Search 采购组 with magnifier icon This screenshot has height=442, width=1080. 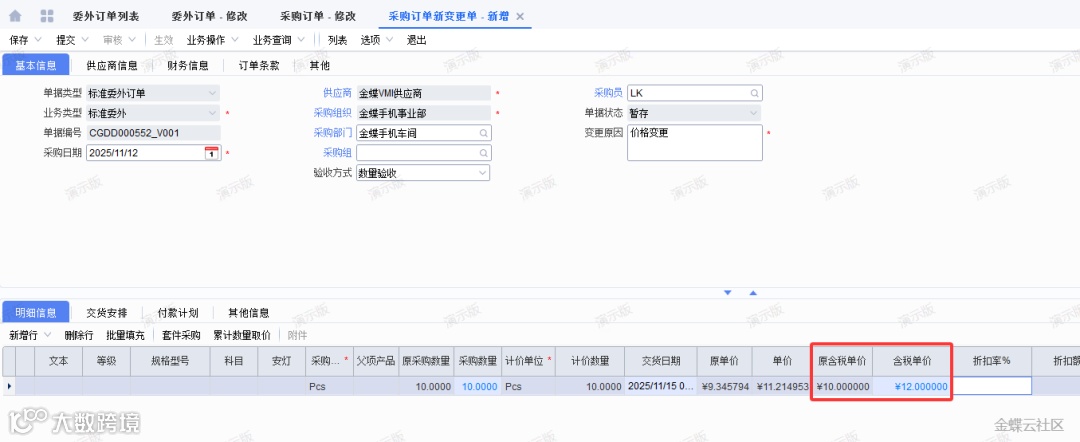click(484, 153)
